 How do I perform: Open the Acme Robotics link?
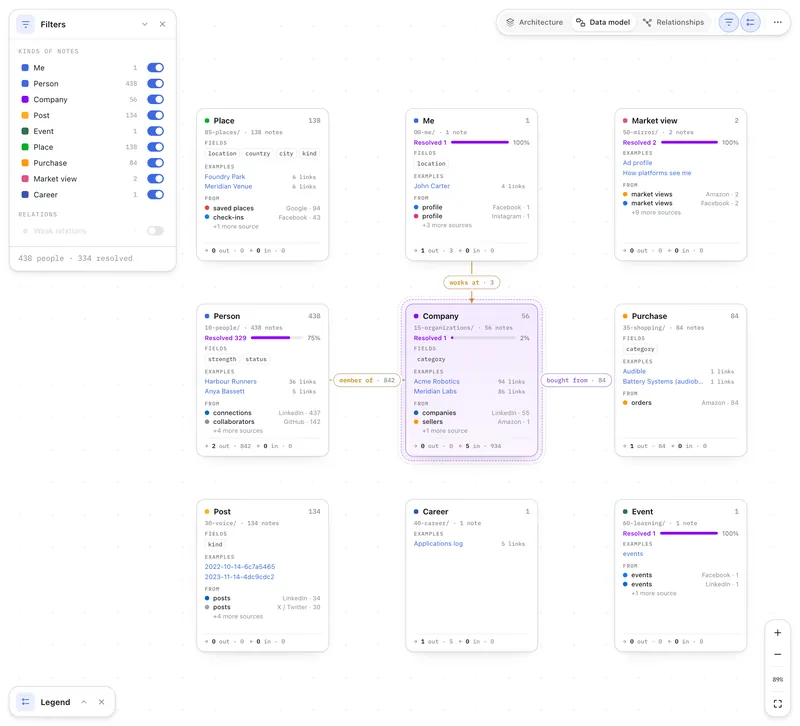coord(436,381)
